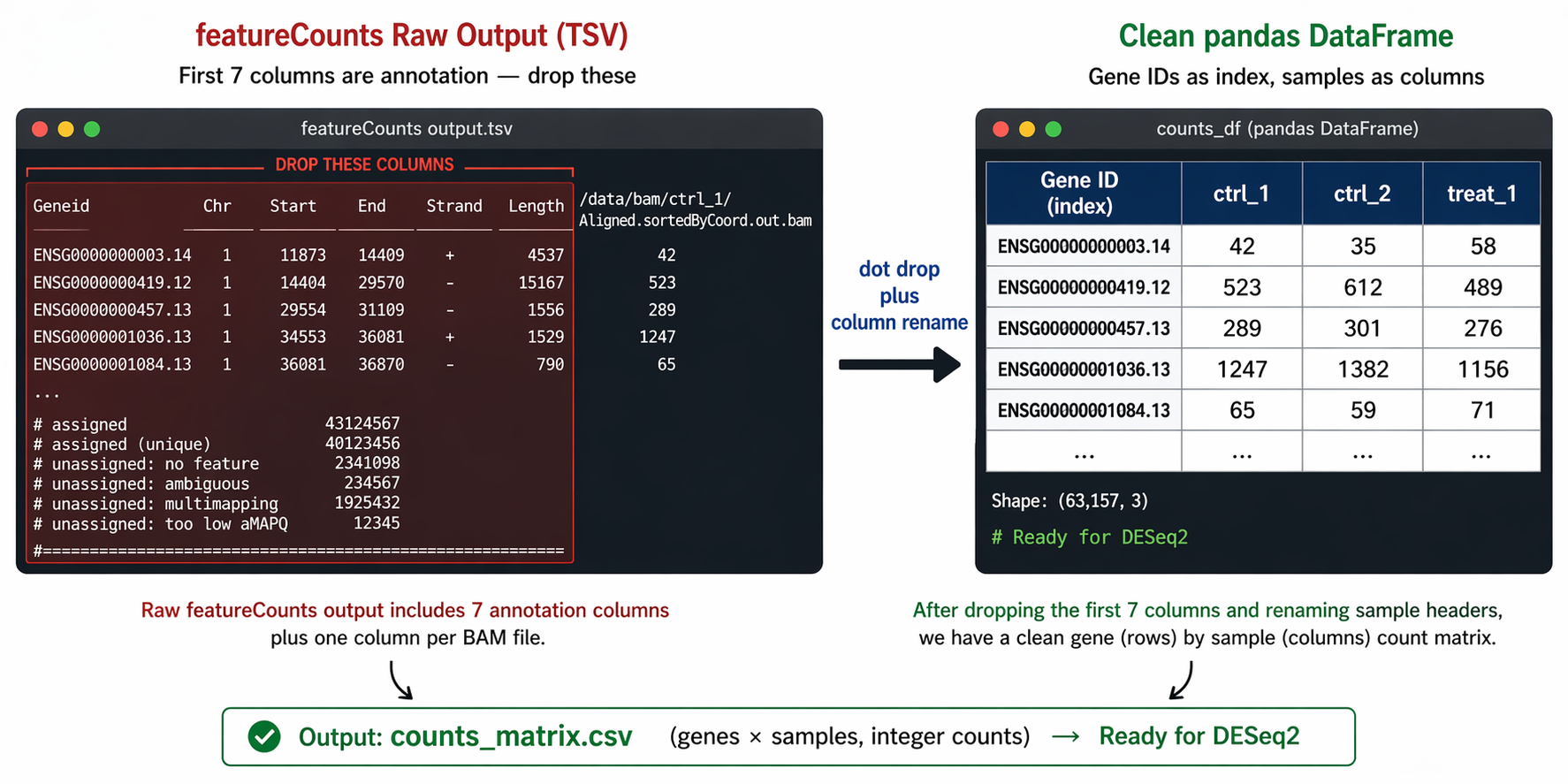
Task: Click the 'Gene ID (index)' table header
Action: [x=1084, y=193]
